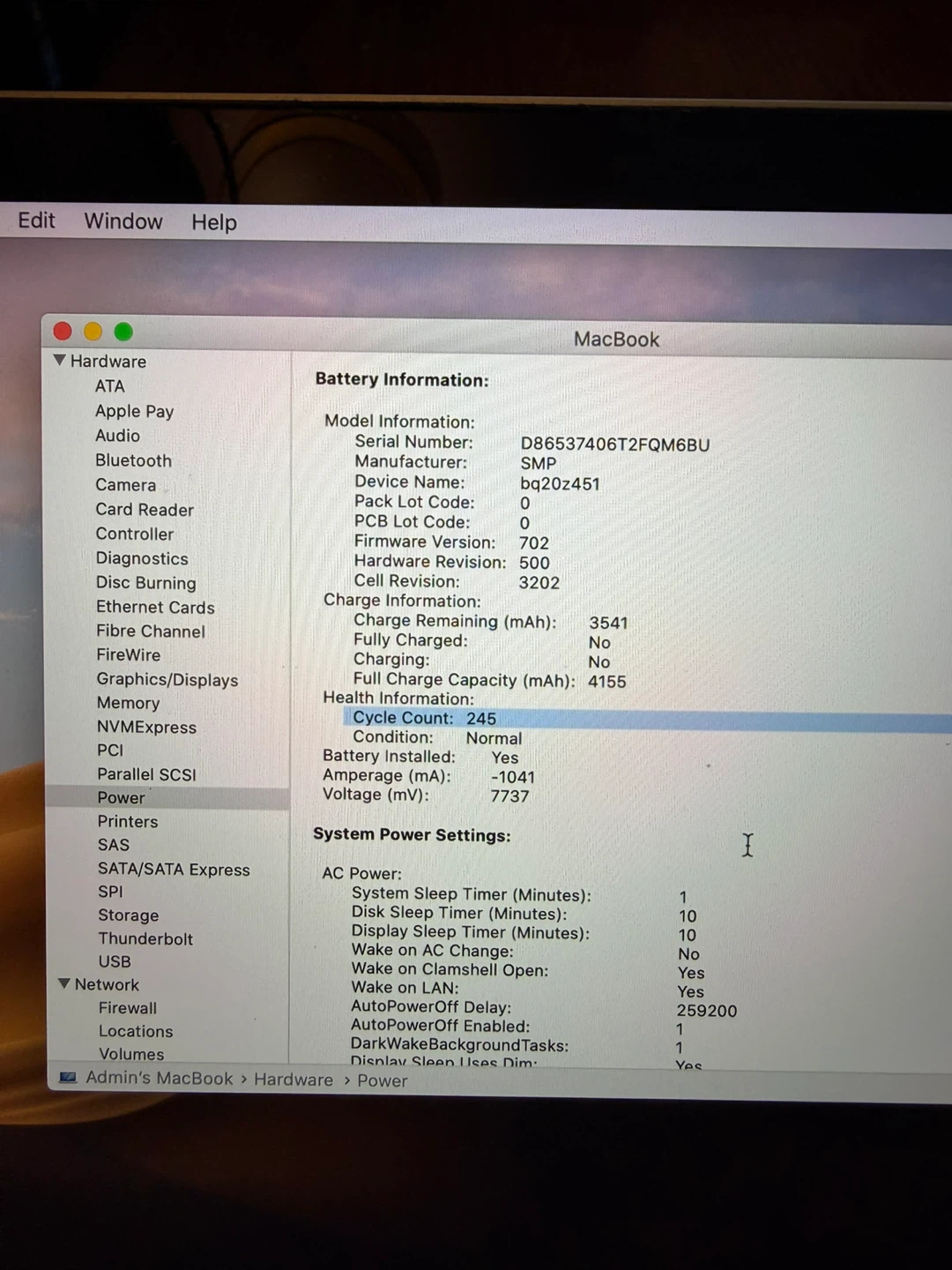Screen dimensions: 952x1270
Task: Click the red close window button
Action: [x=63, y=331]
